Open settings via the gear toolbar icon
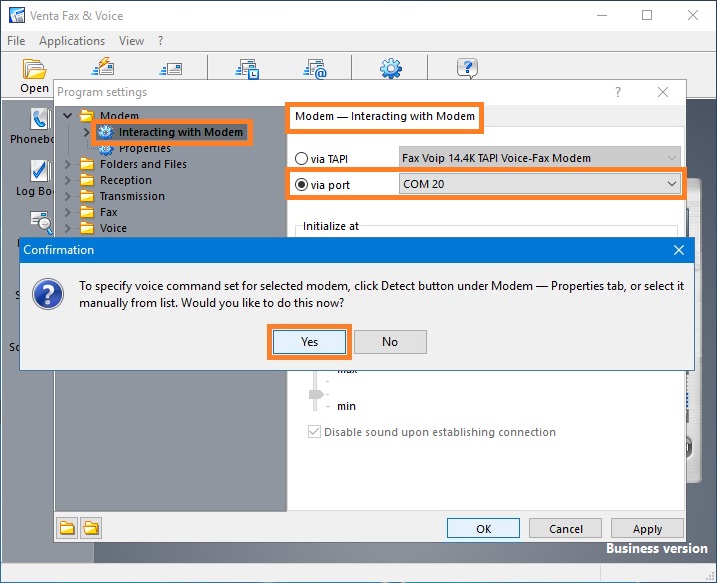 click(391, 69)
